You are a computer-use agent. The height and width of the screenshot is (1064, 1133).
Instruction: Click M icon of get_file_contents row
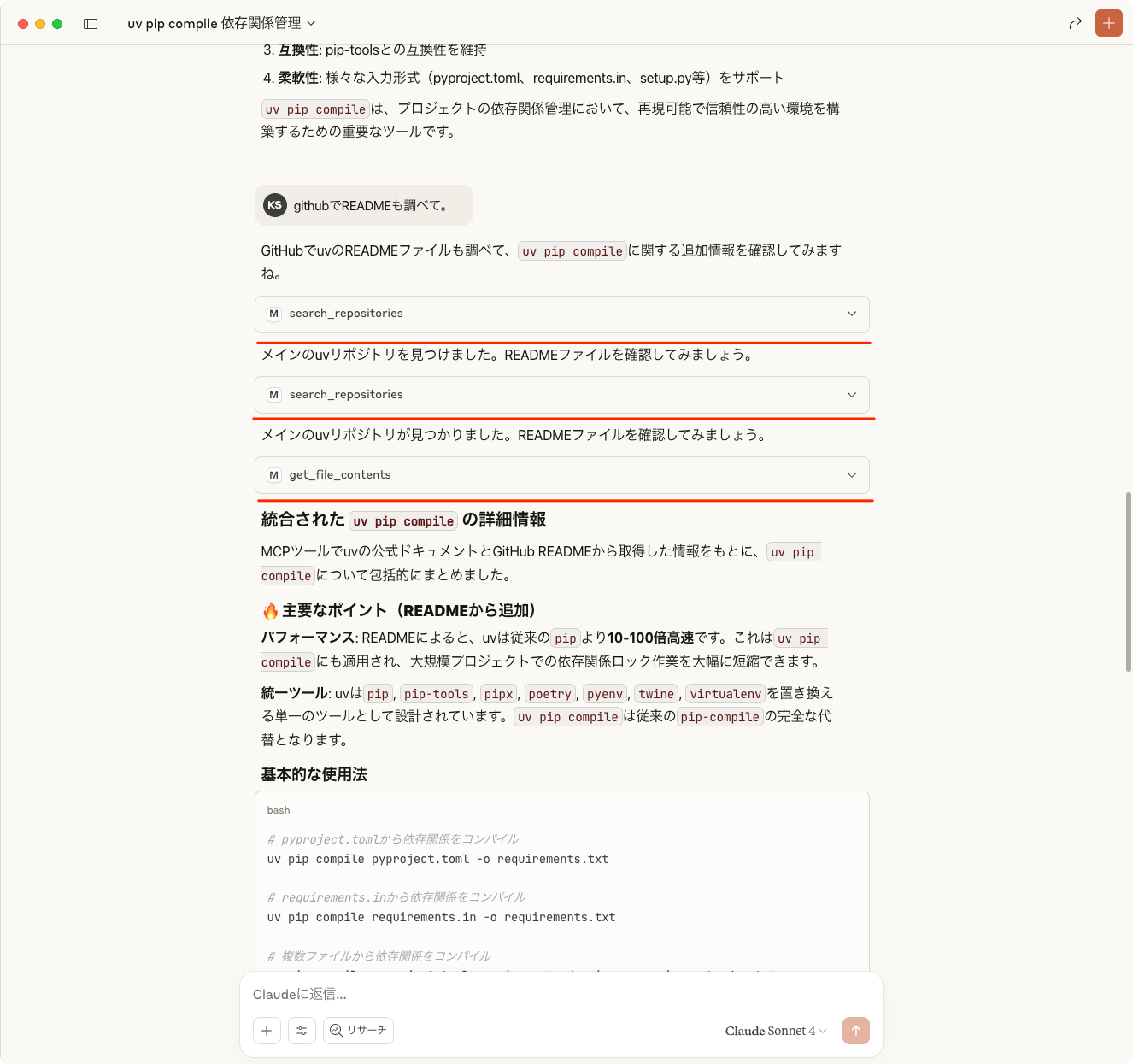274,475
